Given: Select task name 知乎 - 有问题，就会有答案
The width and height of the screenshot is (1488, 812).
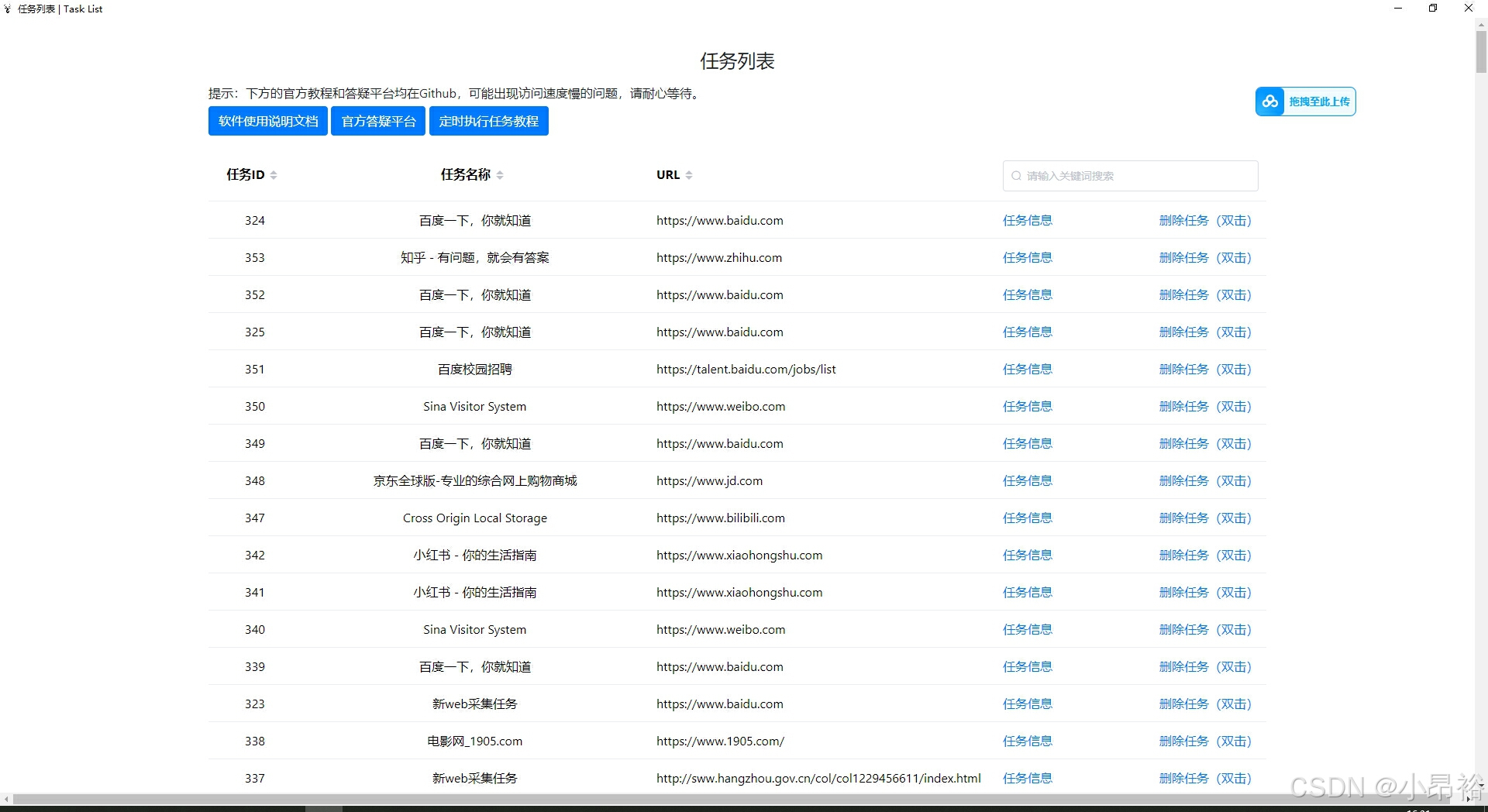Looking at the screenshot, I should [x=475, y=258].
